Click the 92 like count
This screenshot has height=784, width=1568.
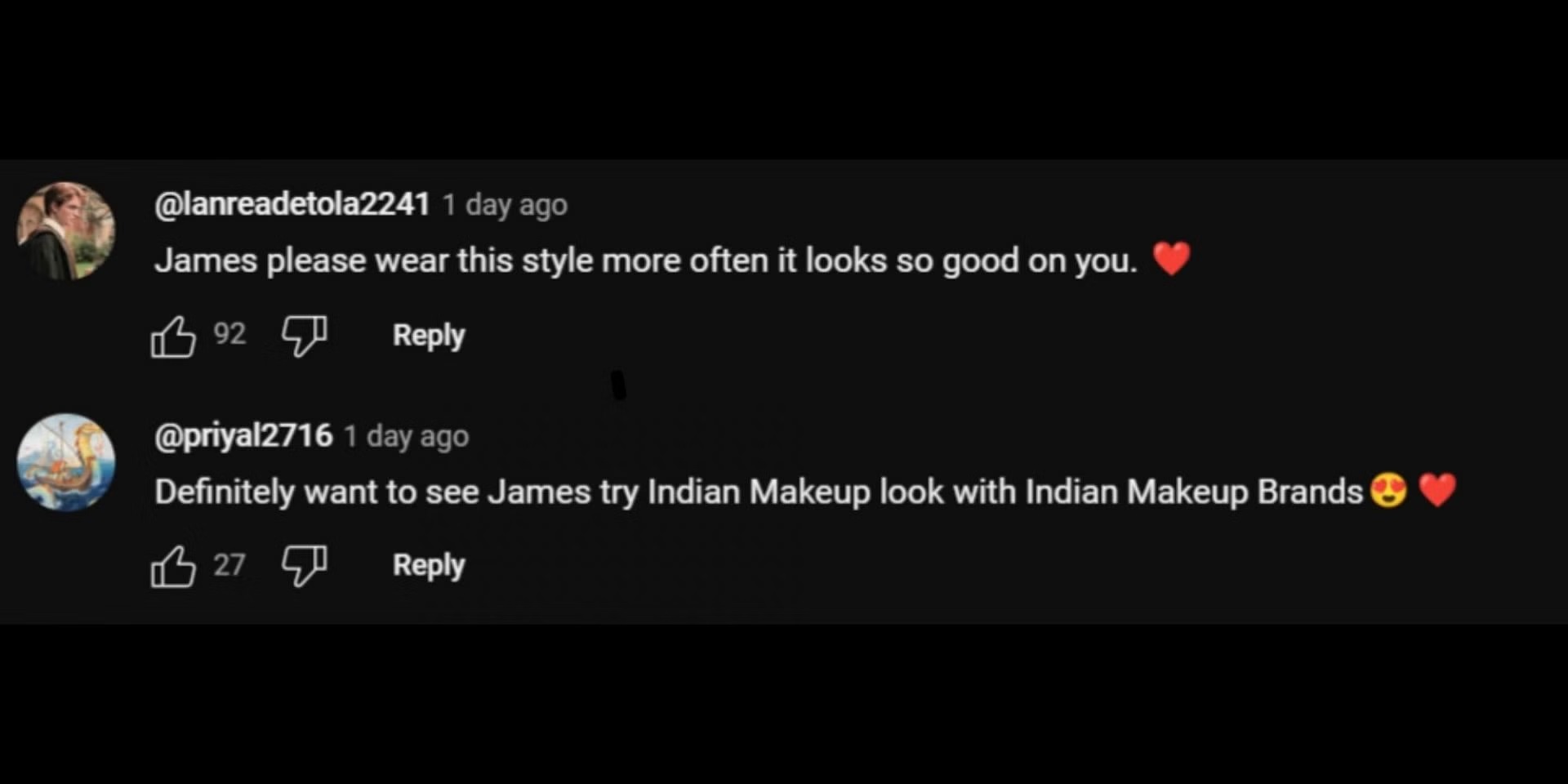[229, 334]
